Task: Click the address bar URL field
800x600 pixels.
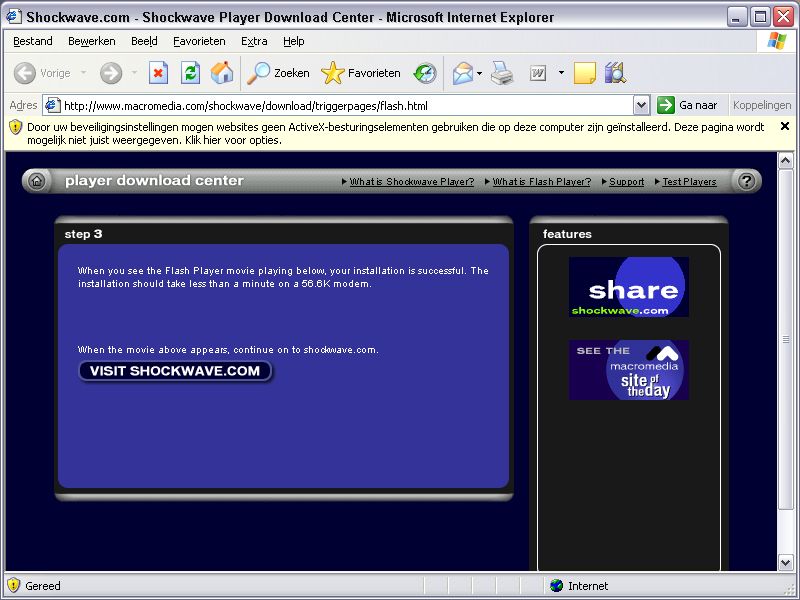Action: 340,105
